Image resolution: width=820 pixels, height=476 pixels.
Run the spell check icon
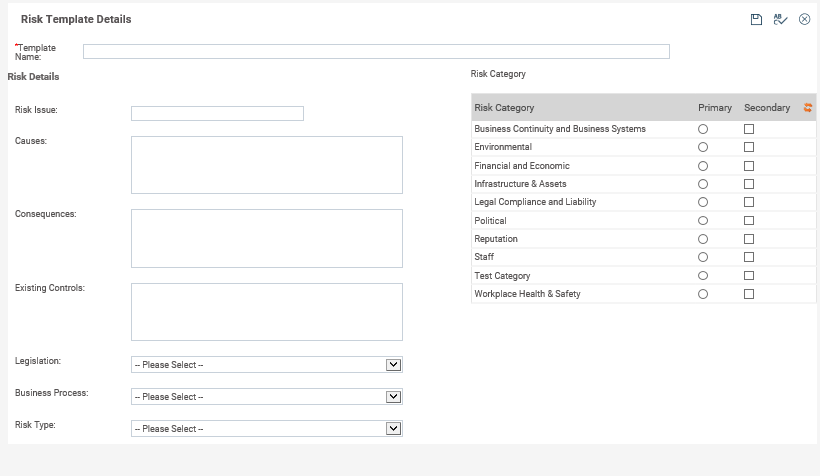click(x=780, y=19)
